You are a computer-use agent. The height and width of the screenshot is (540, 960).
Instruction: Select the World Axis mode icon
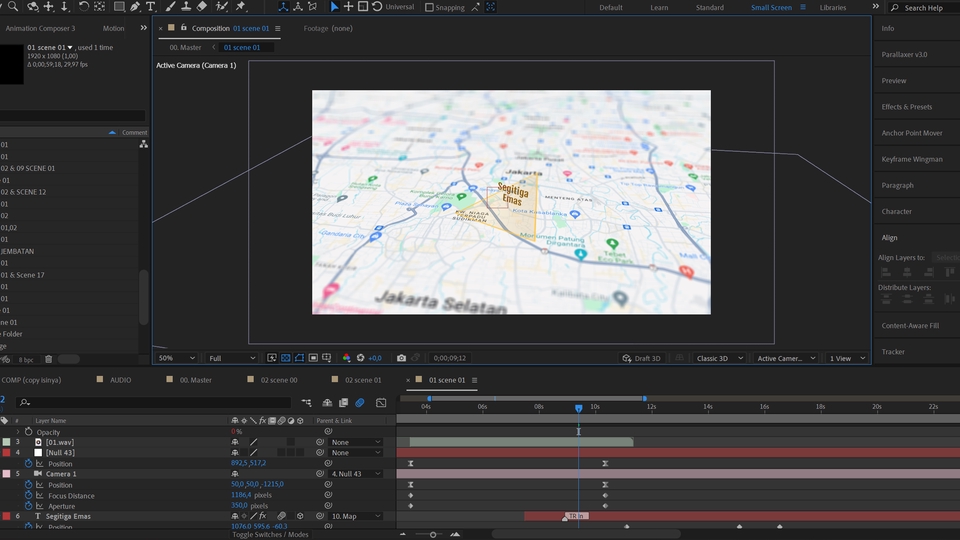coord(298,7)
